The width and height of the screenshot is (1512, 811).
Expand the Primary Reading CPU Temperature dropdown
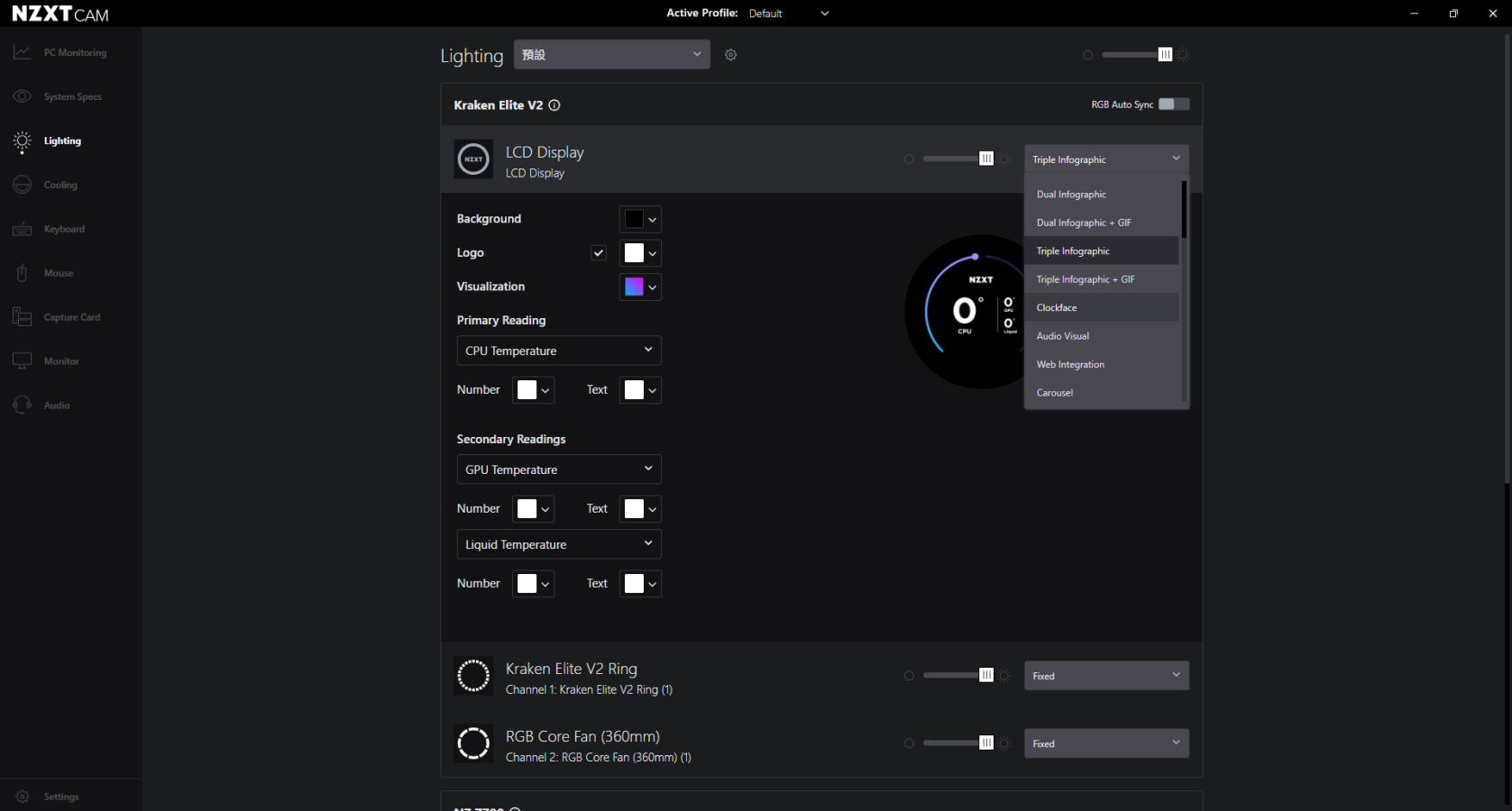[x=558, y=351]
